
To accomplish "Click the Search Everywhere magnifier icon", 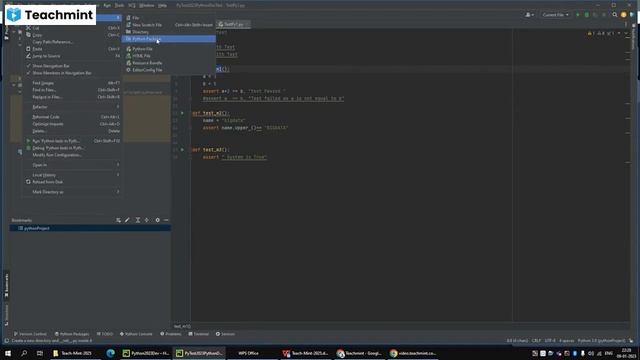I will coord(615,15).
